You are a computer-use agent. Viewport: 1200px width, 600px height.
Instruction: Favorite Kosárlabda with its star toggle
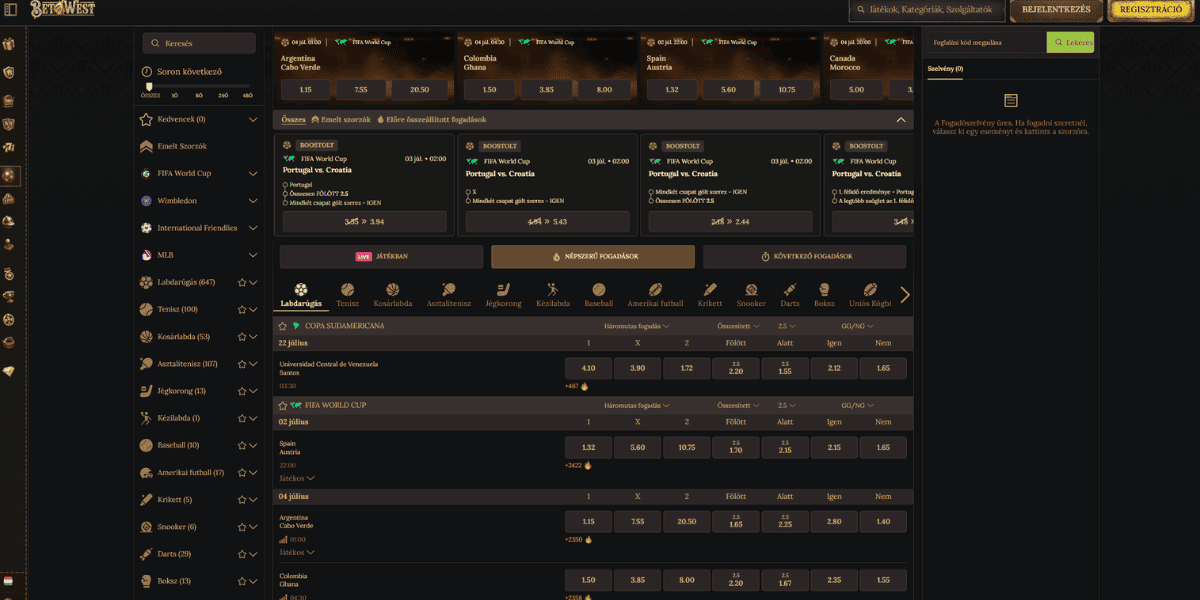coord(241,336)
